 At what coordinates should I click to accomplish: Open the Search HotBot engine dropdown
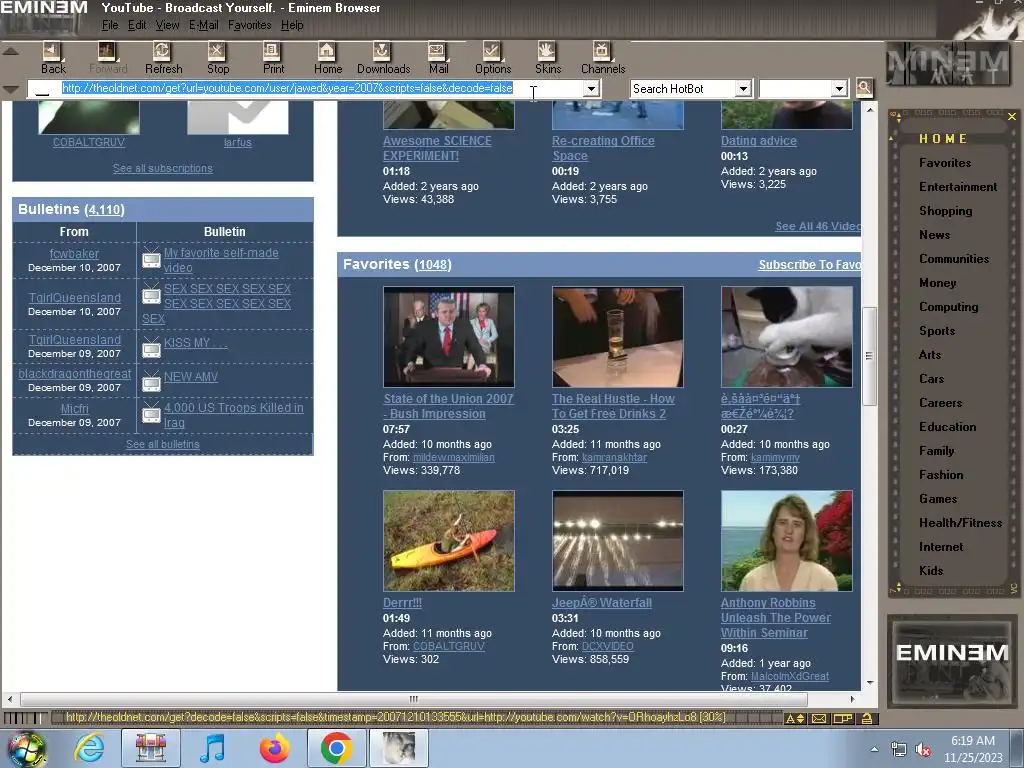743,88
